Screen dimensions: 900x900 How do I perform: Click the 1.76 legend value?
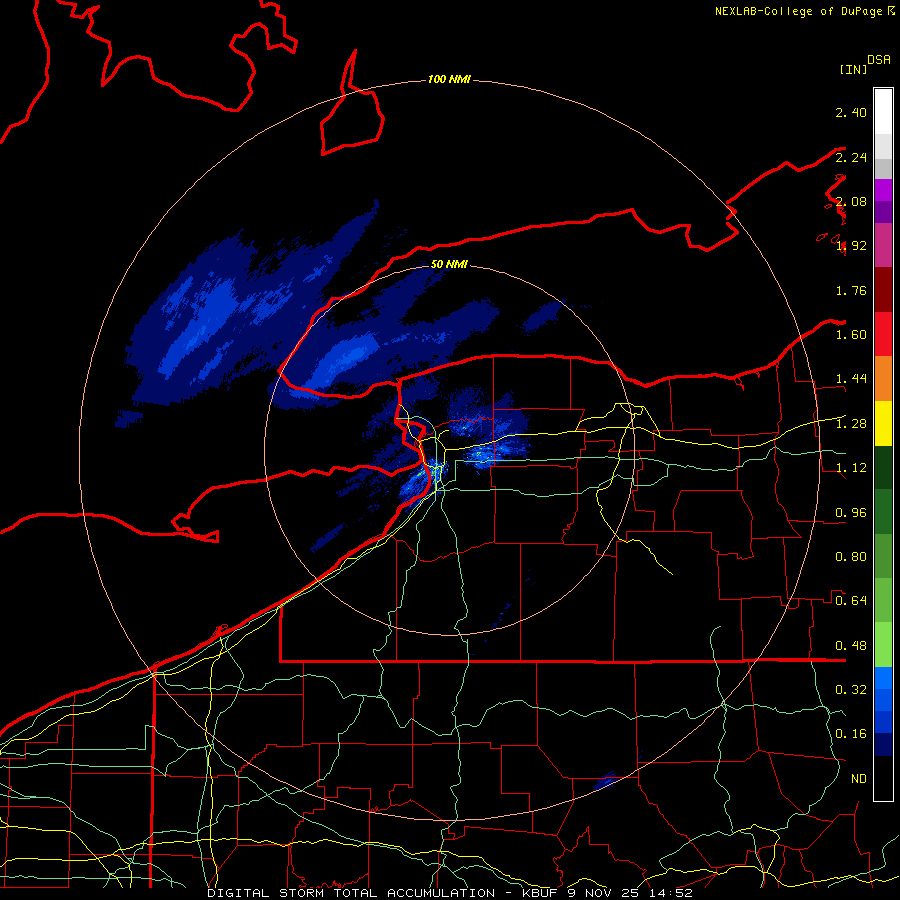pos(851,290)
